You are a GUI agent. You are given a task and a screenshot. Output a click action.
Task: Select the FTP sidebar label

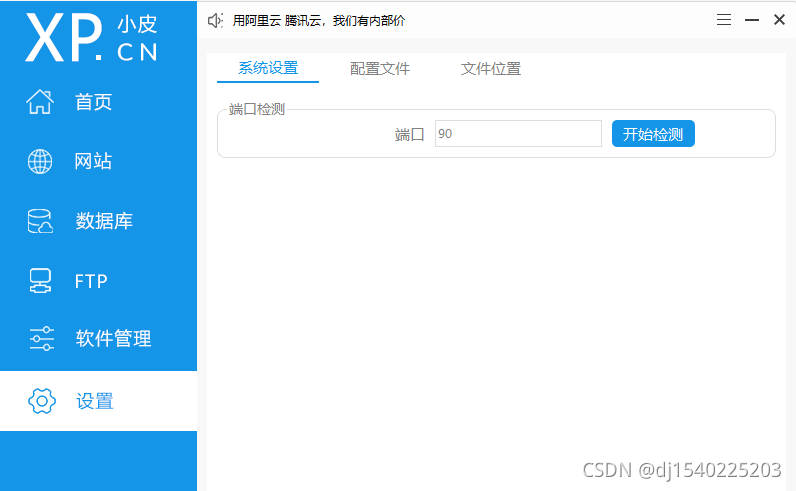point(91,281)
